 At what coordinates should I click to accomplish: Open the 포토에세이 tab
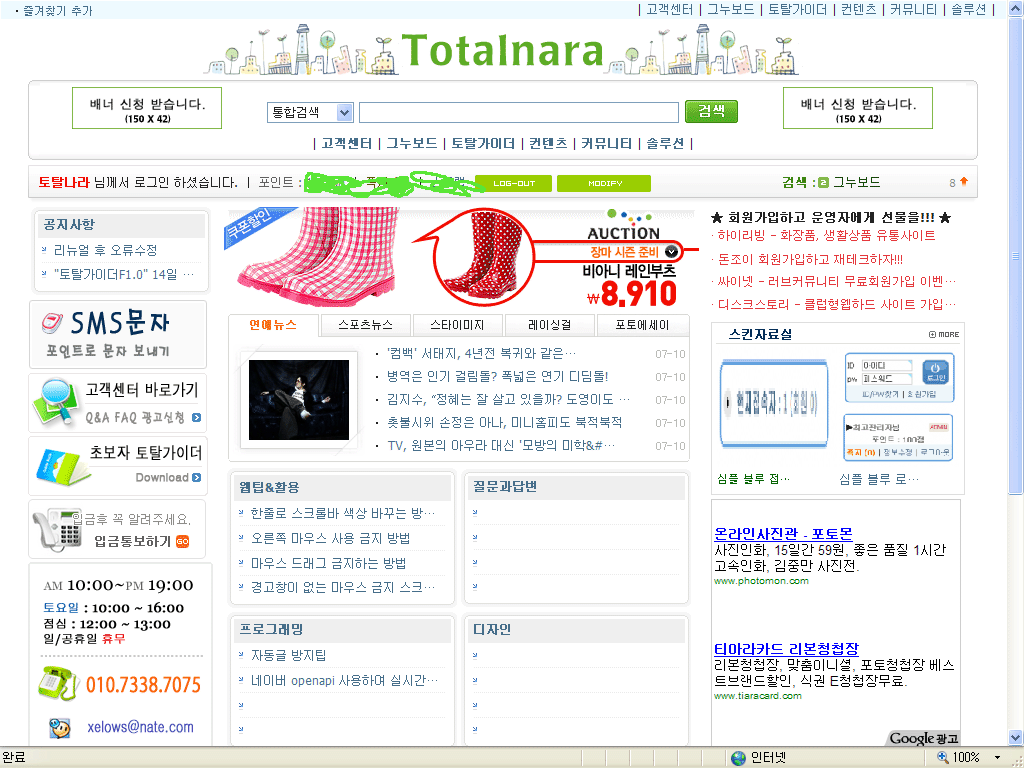[x=642, y=325]
